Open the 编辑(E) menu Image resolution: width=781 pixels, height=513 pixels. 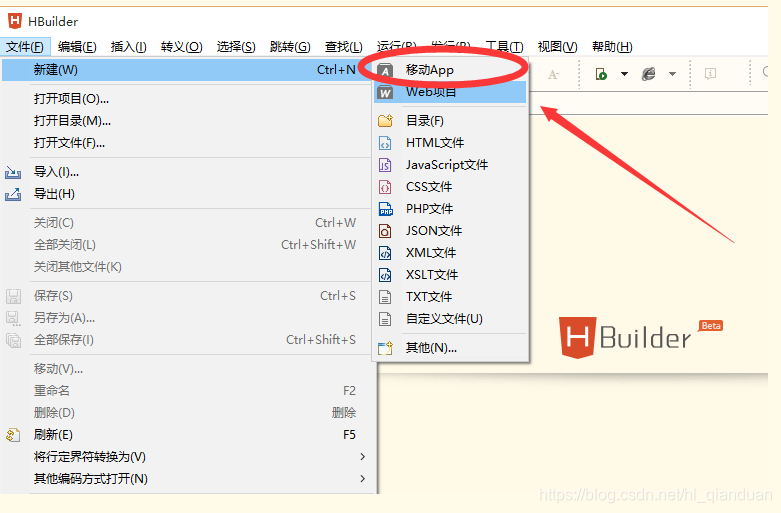click(77, 47)
